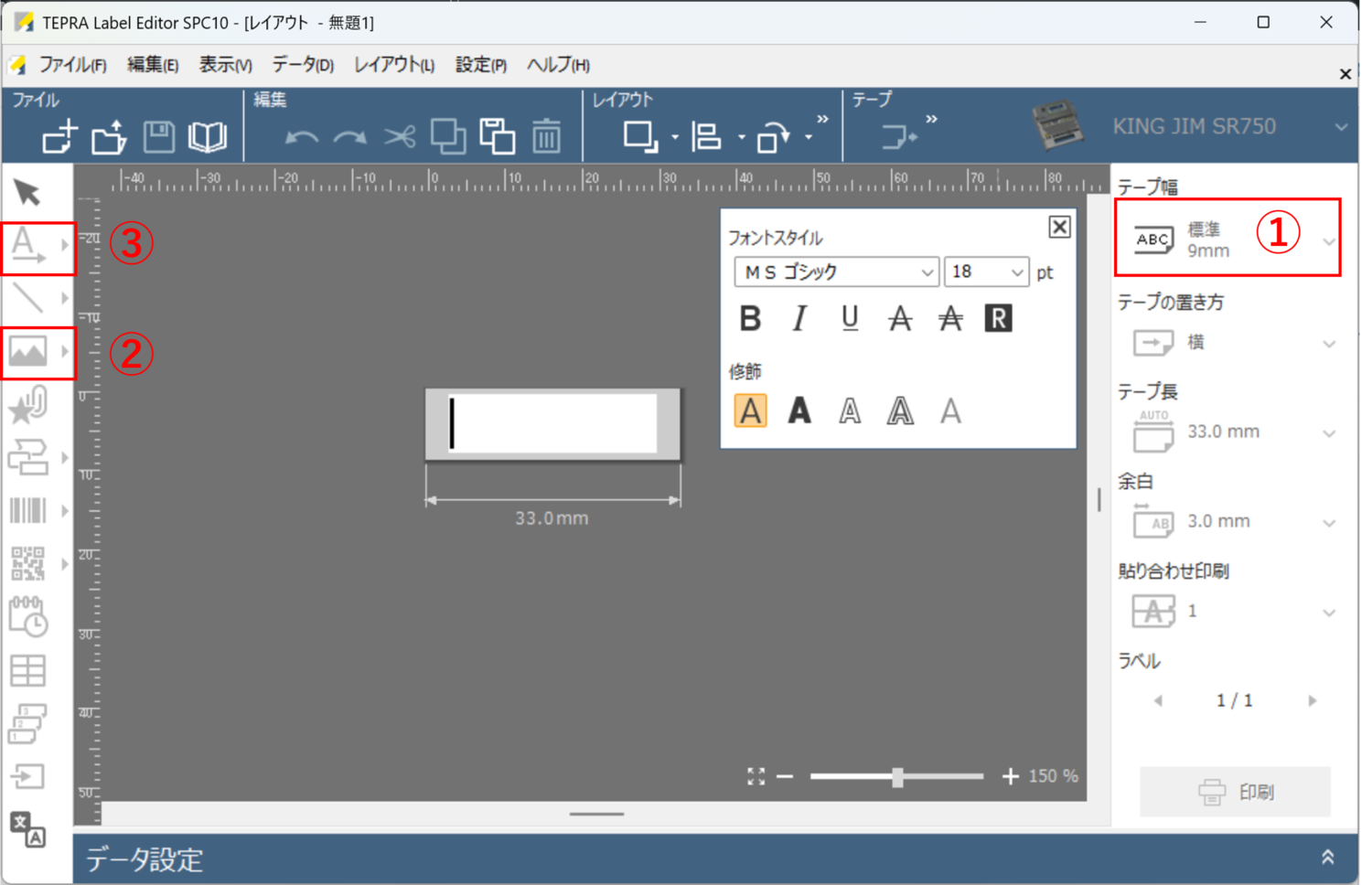Toggle single strikethrough font style
The height and width of the screenshot is (885, 1372).
point(900,318)
